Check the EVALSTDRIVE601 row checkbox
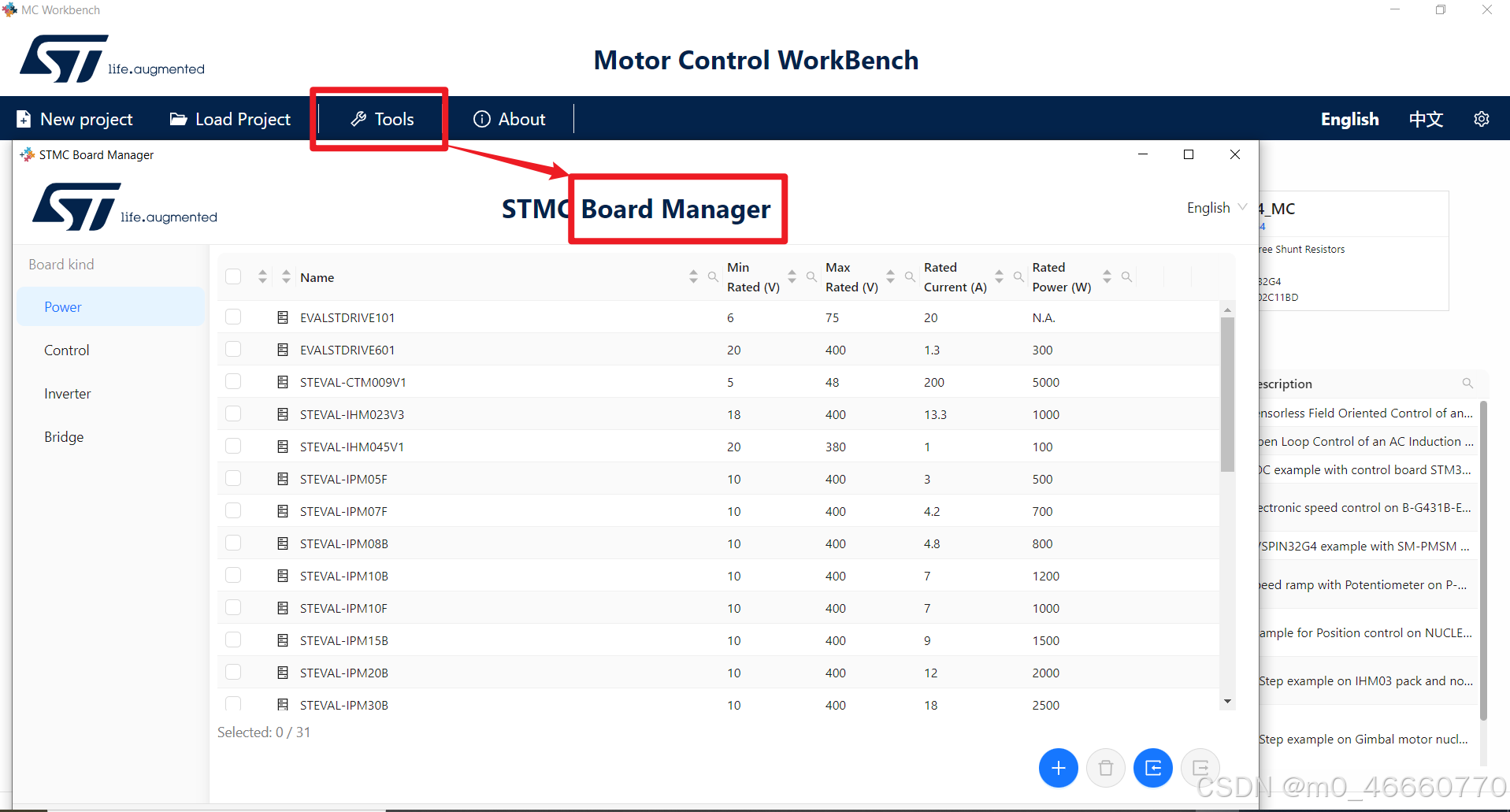The image size is (1510, 812). pyautogui.click(x=233, y=349)
